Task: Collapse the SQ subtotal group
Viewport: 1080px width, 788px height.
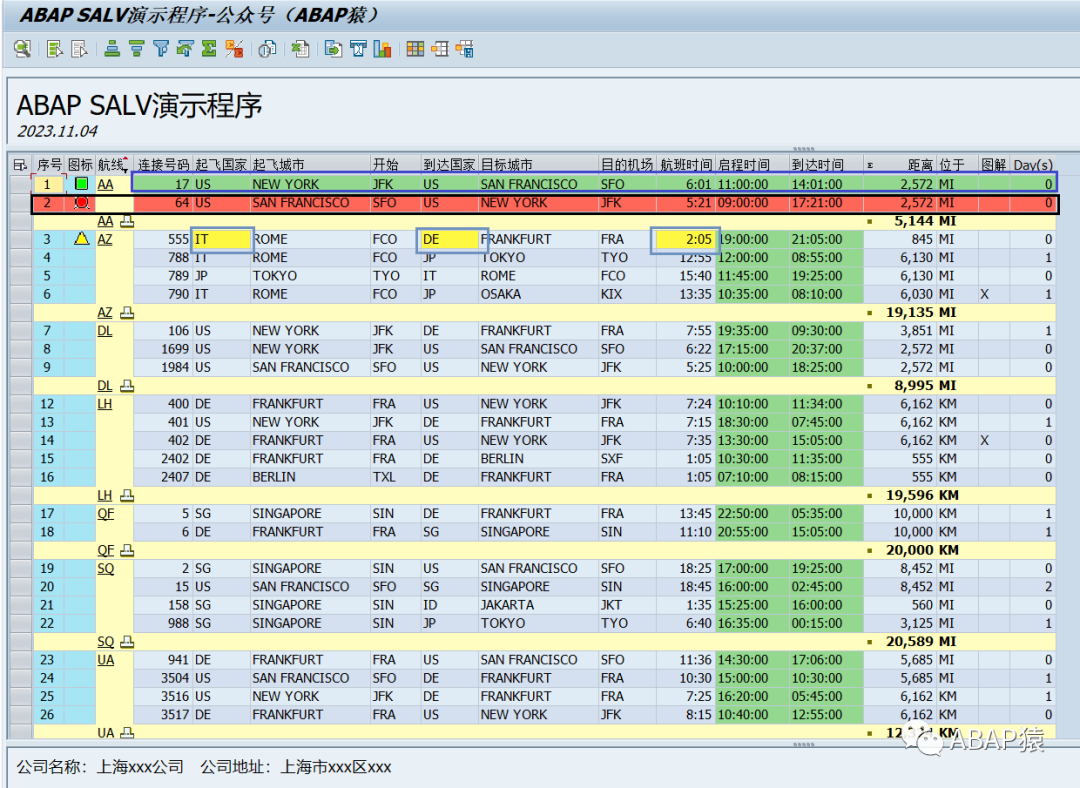Action: tap(127, 642)
